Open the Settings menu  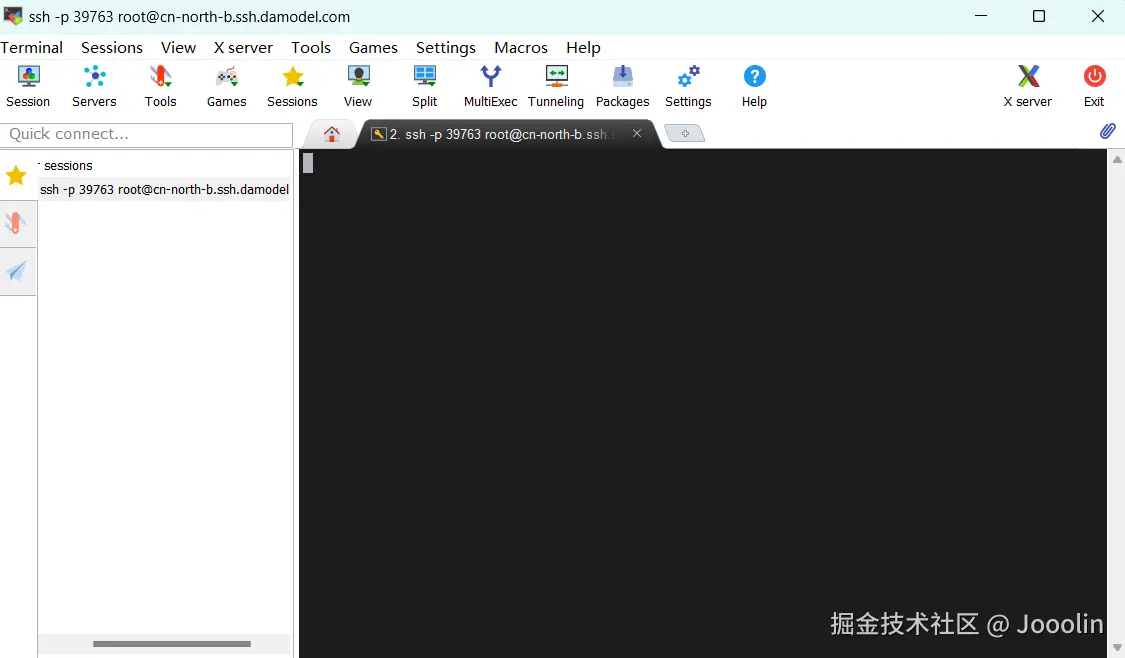click(x=446, y=47)
